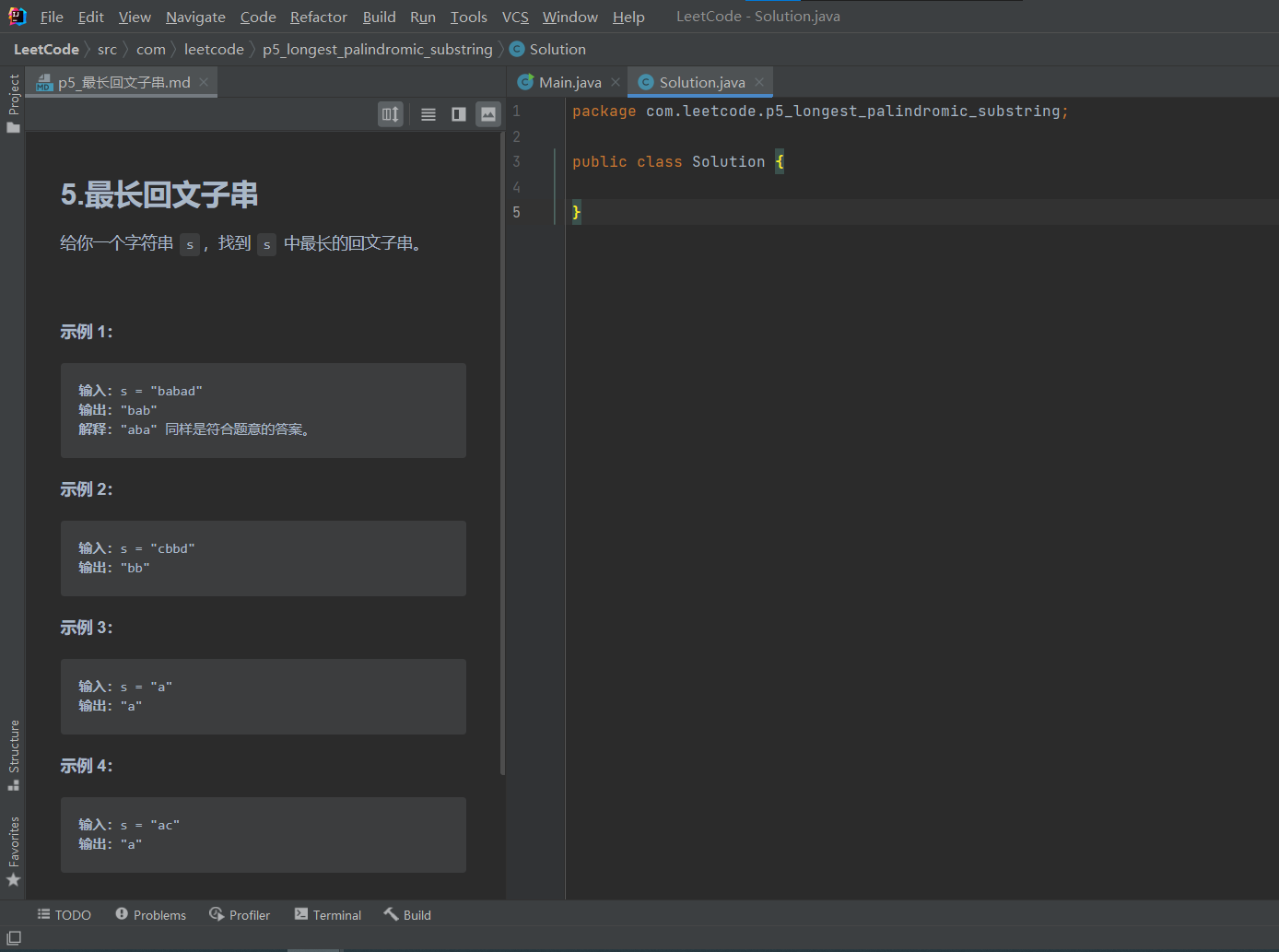Open the Code menu
The width and height of the screenshot is (1279, 952).
coord(258,17)
